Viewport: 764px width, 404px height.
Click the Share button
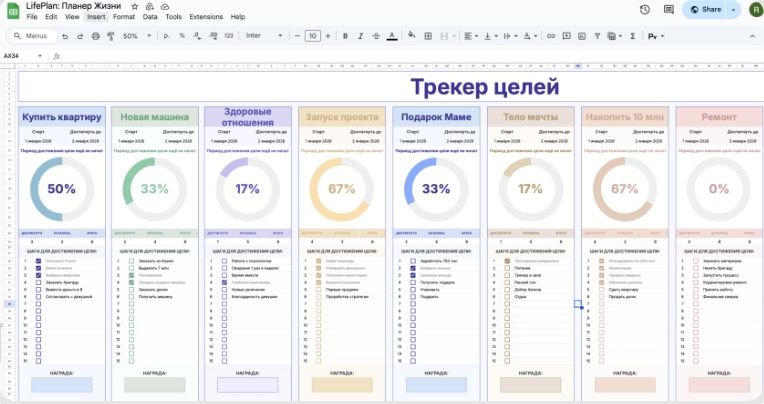point(706,10)
